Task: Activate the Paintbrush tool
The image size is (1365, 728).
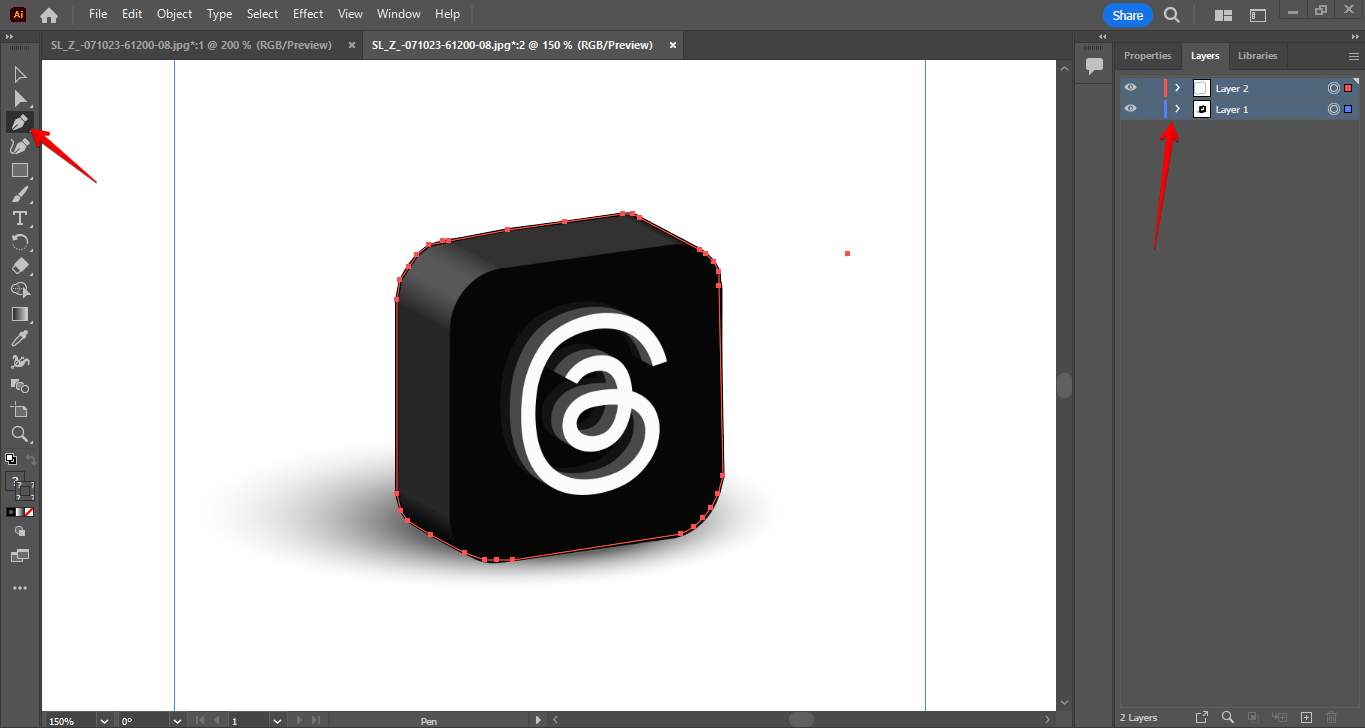Action: pos(20,194)
